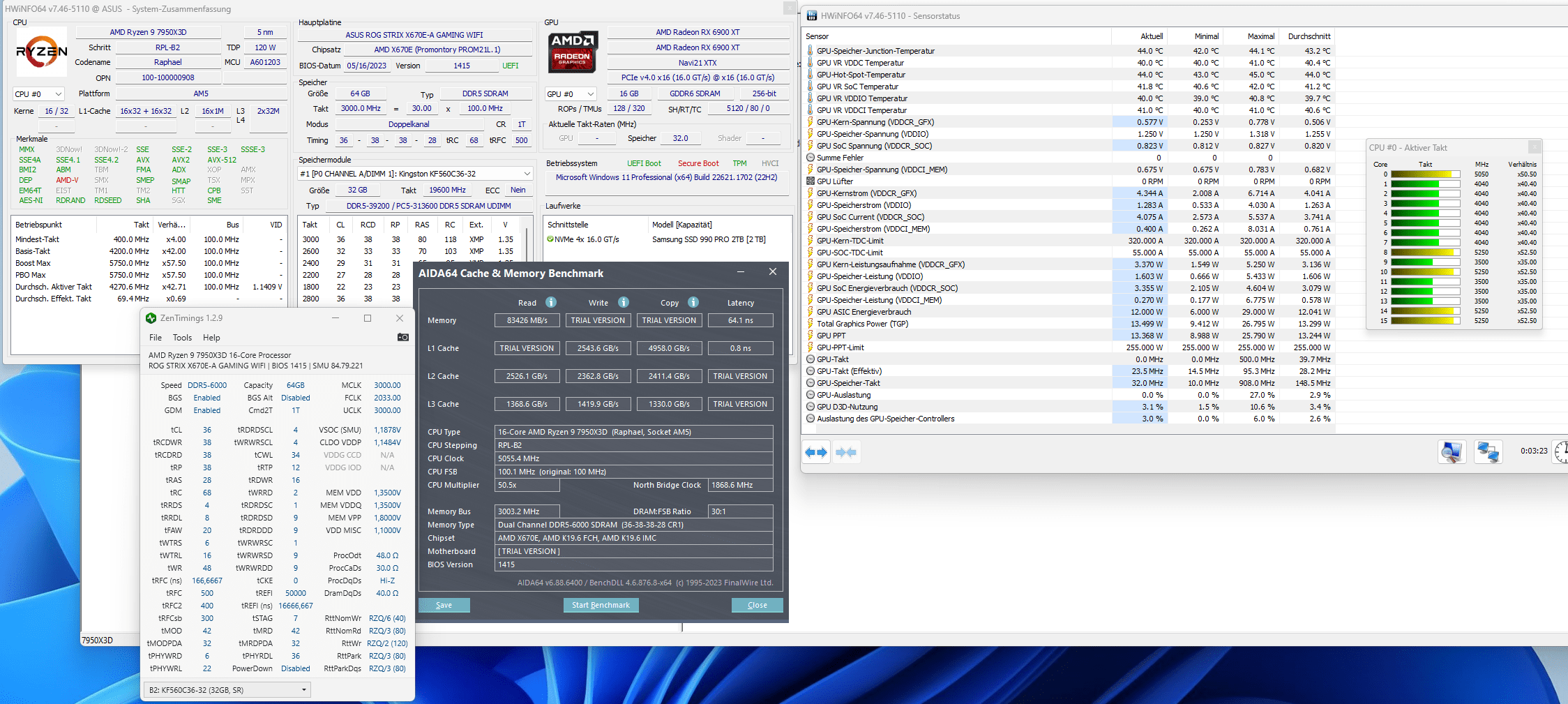Click the fan icon of GPU Lüfter
Screen dimensions: 1568x704
810,181
